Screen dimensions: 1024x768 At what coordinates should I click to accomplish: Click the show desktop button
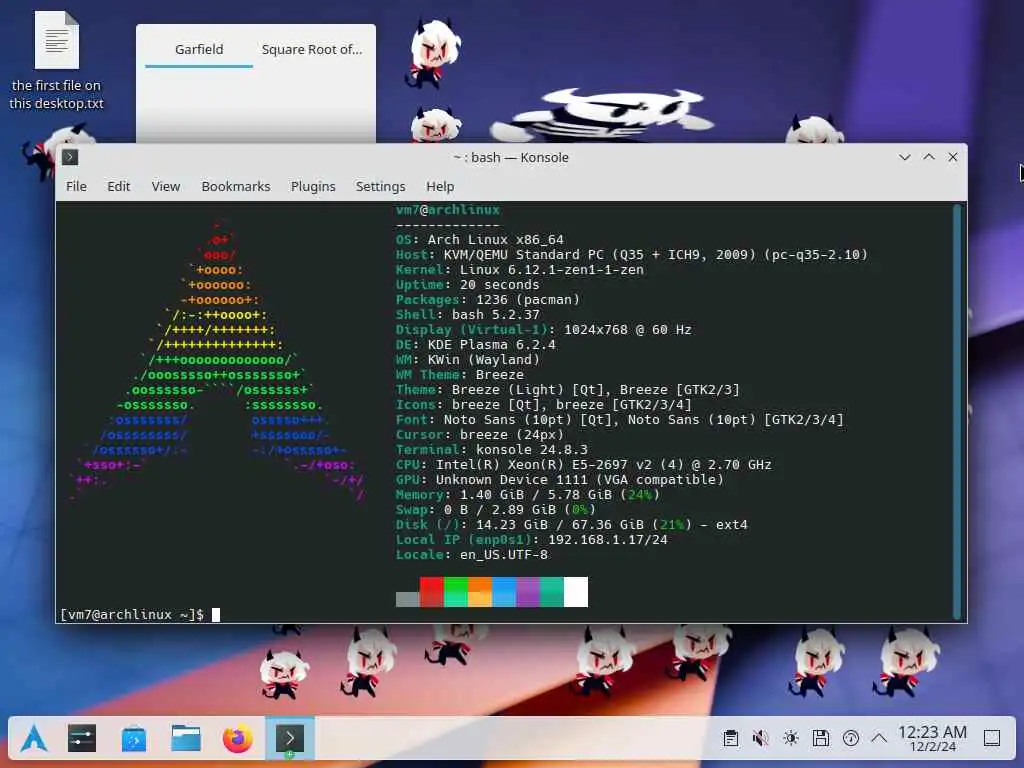992,739
